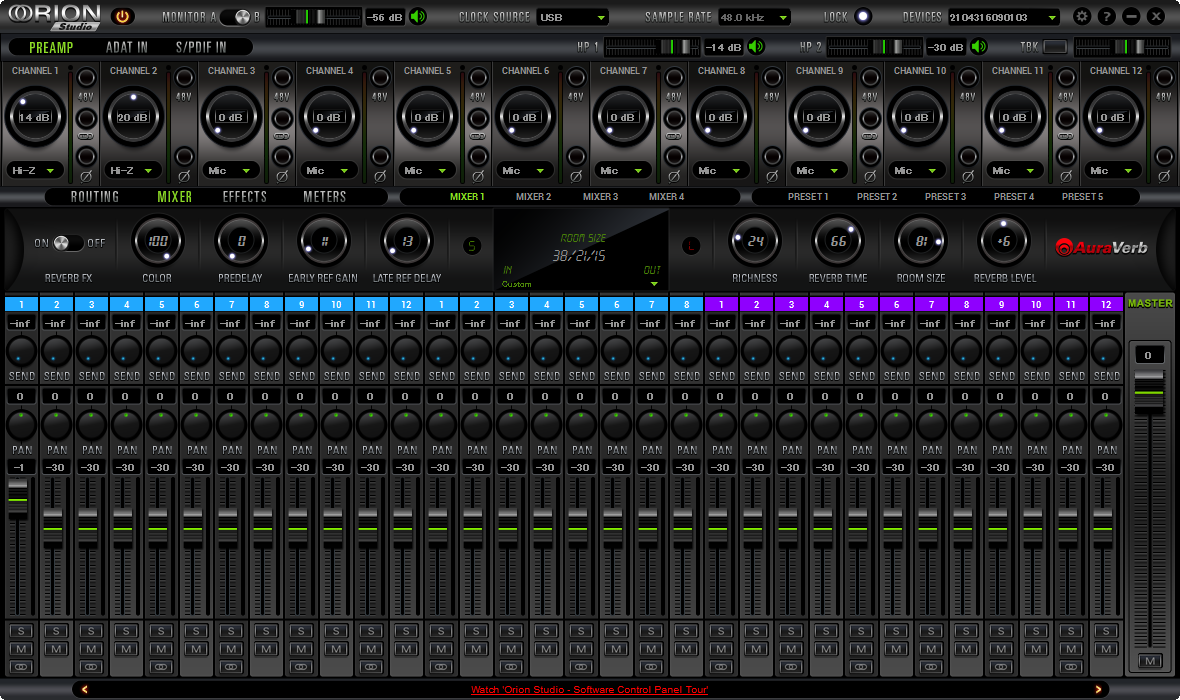Mute HP 1 with its speaker icon
Image resolution: width=1180 pixels, height=700 pixels.
(756, 47)
